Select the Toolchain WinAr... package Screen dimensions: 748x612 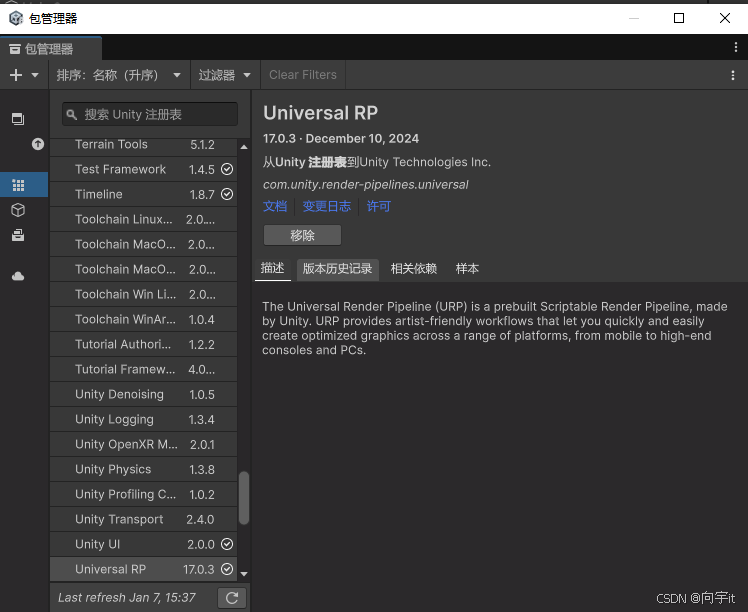(144, 319)
